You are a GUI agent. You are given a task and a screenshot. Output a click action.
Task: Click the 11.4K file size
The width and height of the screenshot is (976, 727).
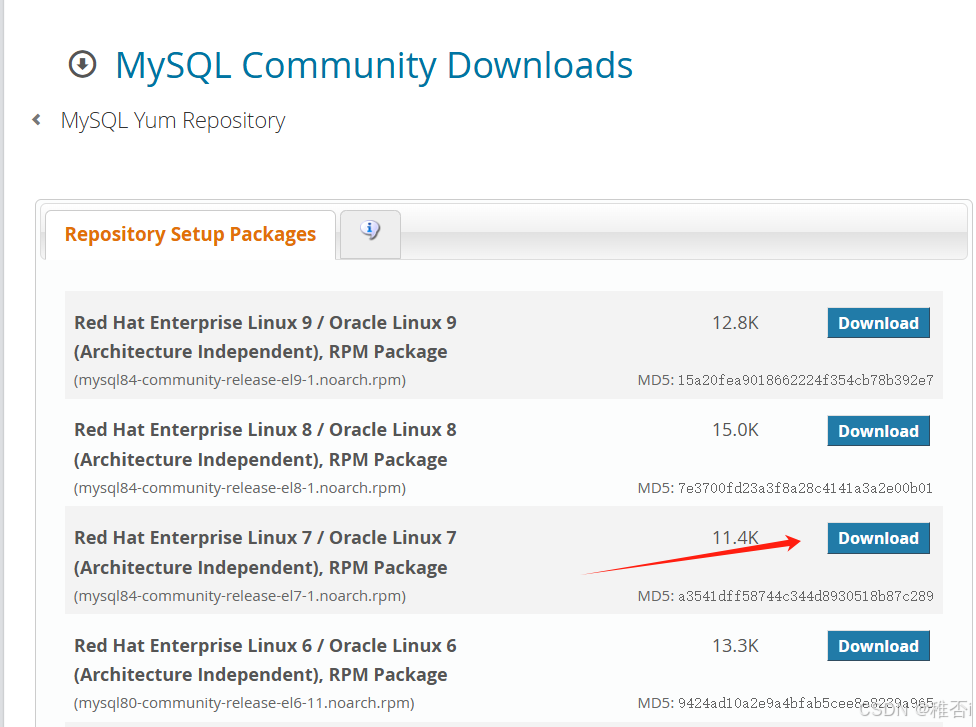(735, 538)
